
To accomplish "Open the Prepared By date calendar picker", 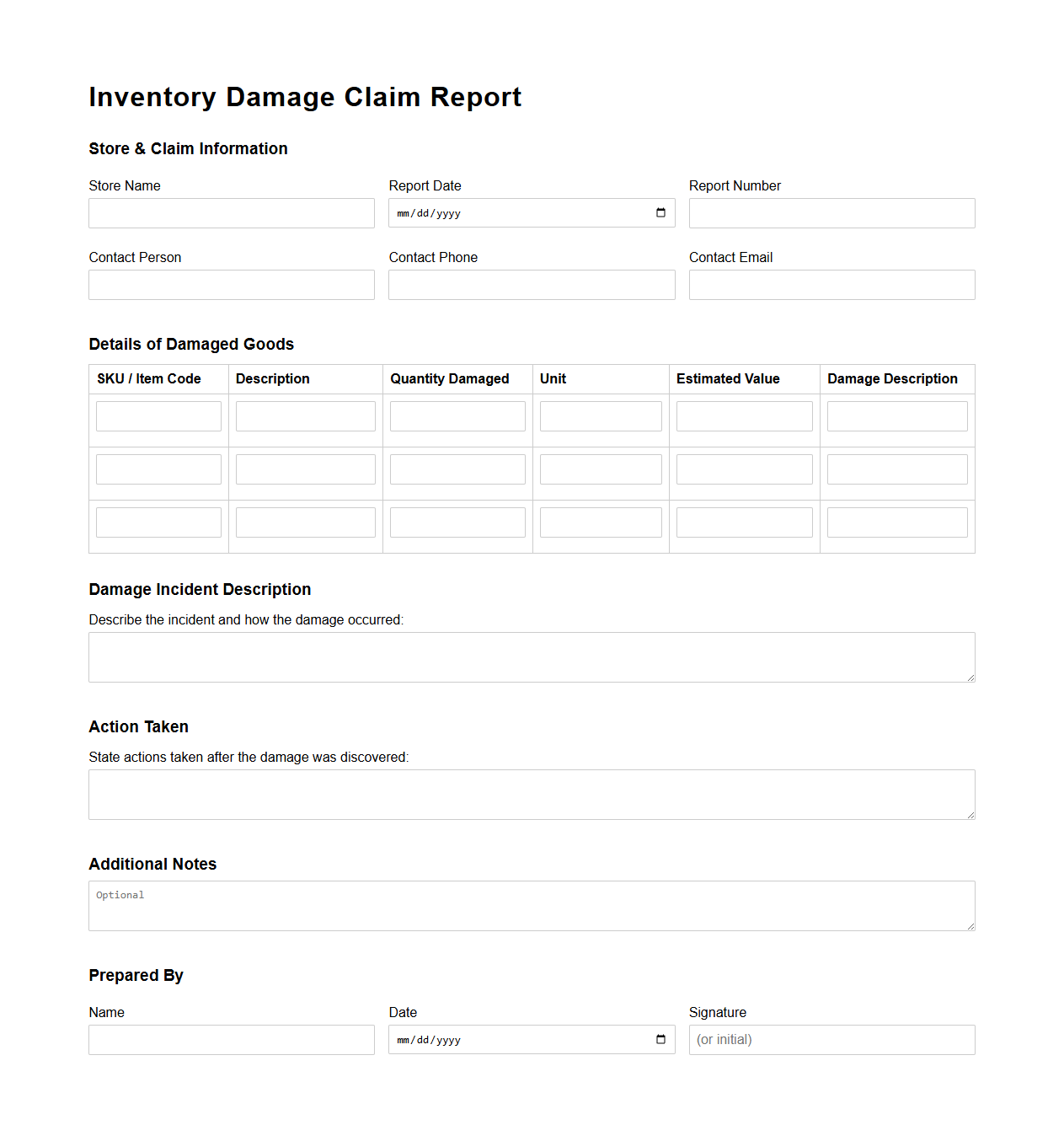I will tap(660, 1040).
